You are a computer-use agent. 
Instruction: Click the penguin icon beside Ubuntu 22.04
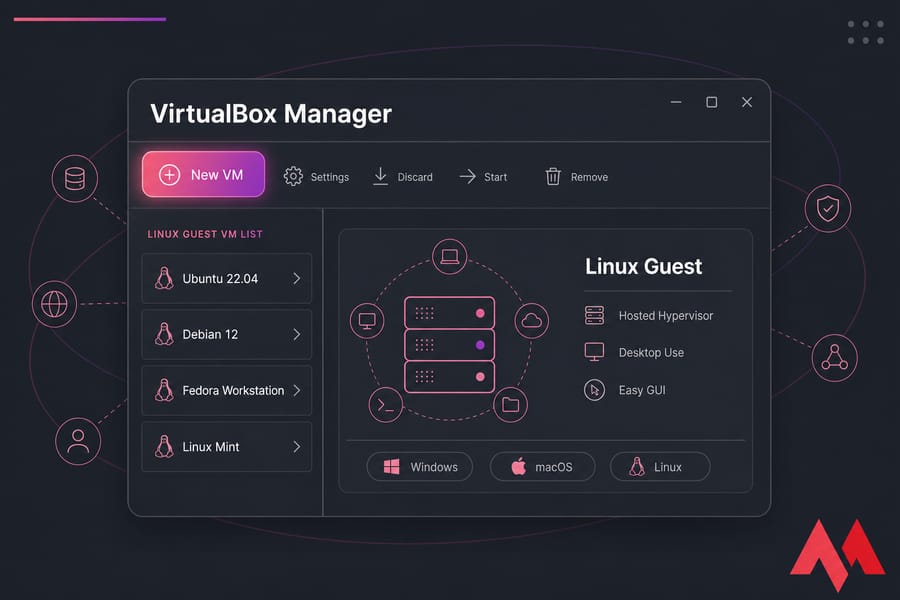[164, 278]
